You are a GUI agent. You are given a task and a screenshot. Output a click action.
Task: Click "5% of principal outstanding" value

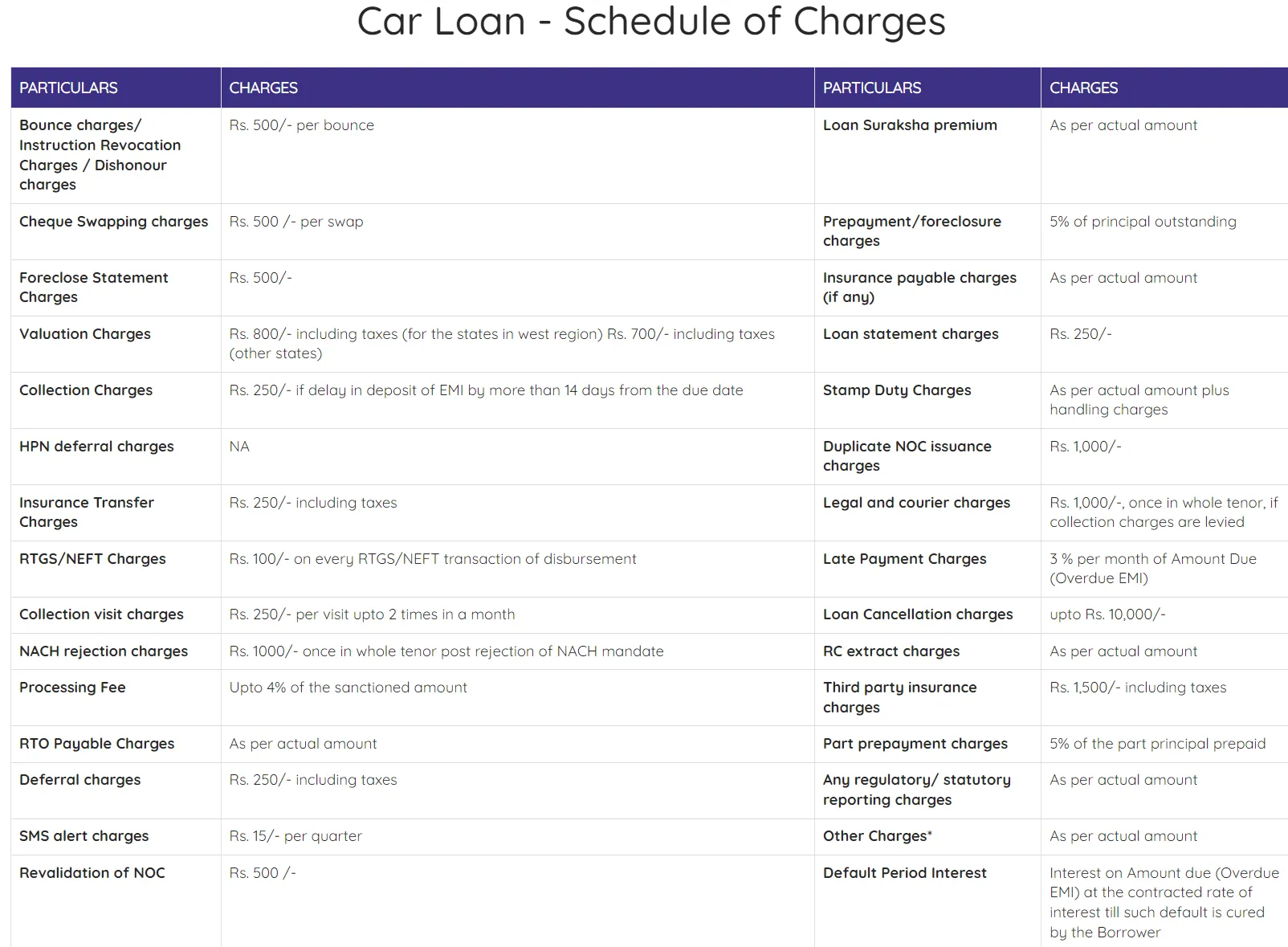tap(1143, 222)
